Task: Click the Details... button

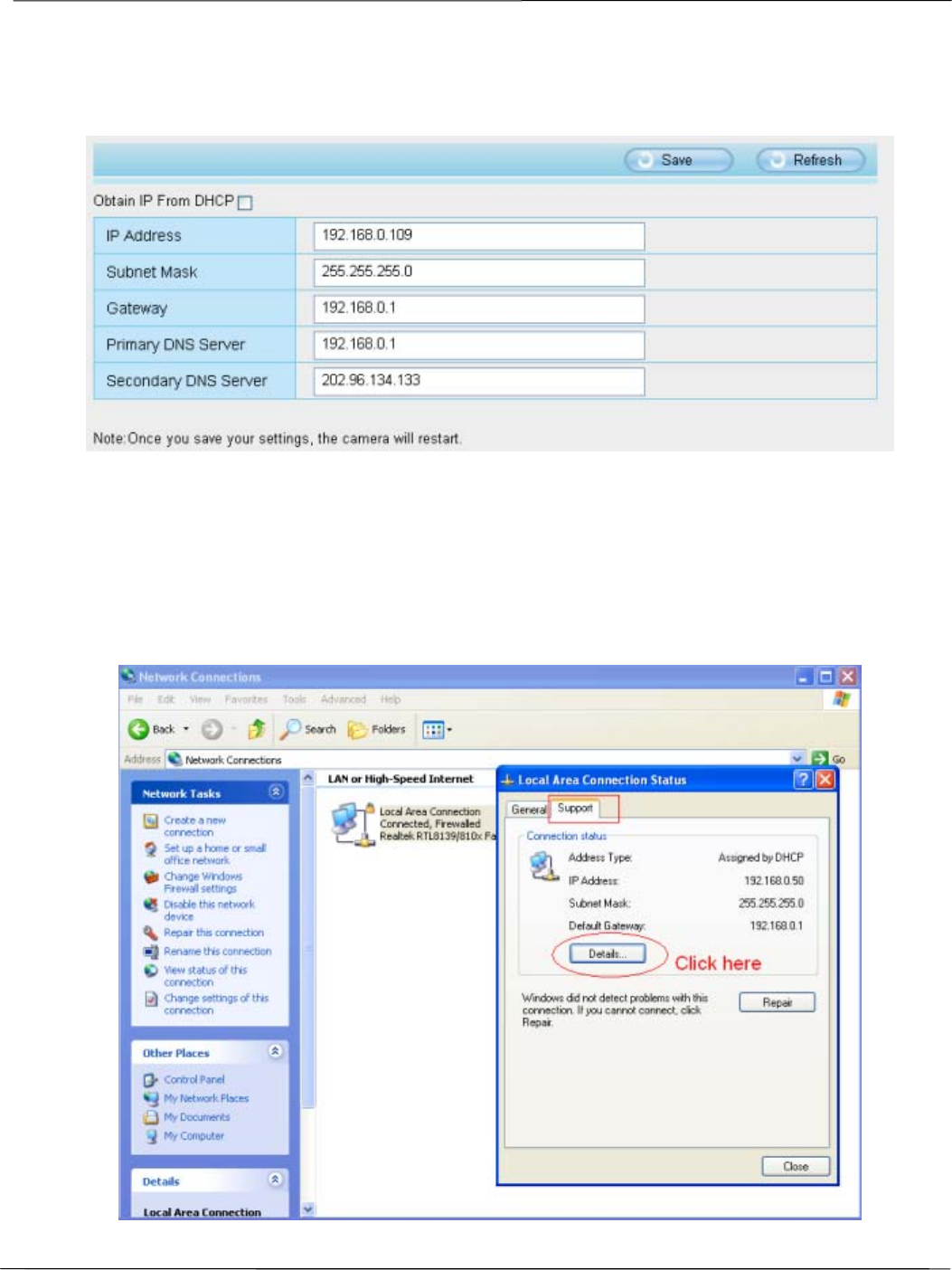Action: tap(608, 953)
